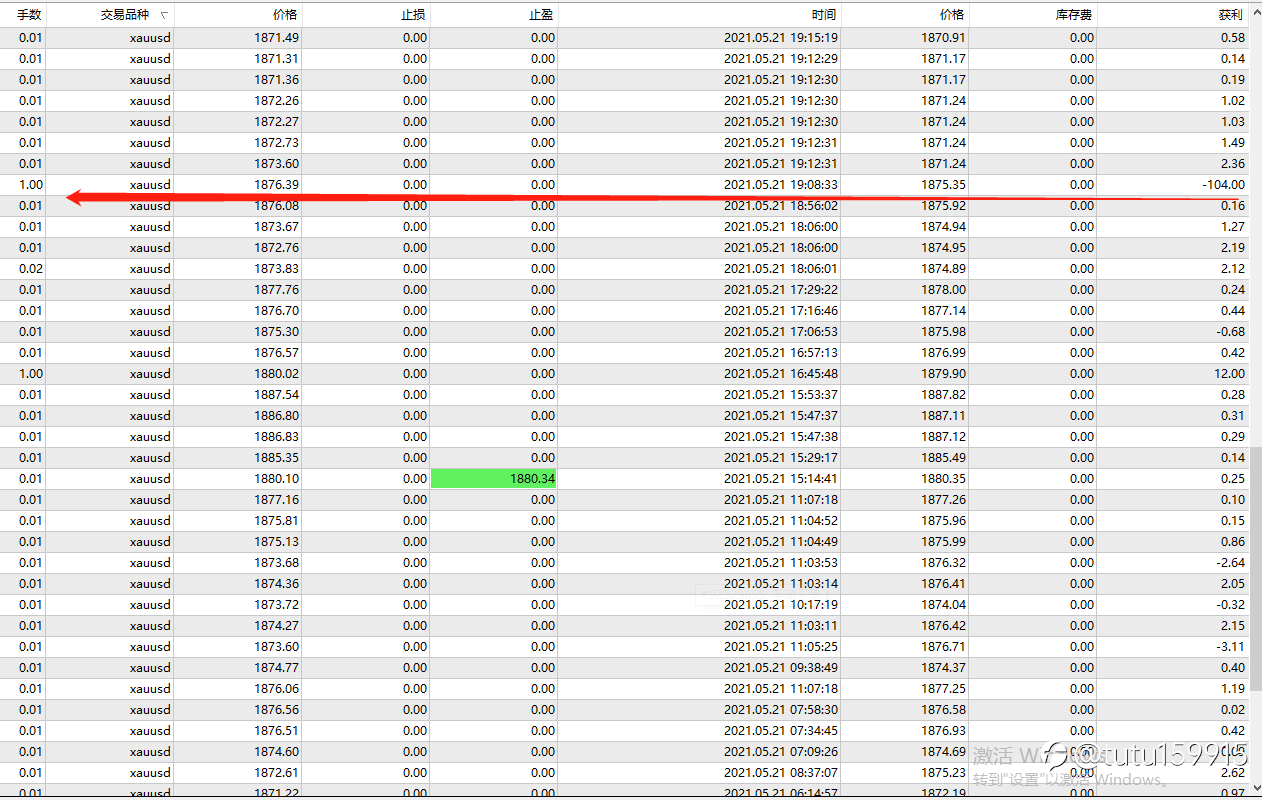Select the time 2021.05.21 18:06:01
The height and width of the screenshot is (800, 1262).
tap(781, 269)
